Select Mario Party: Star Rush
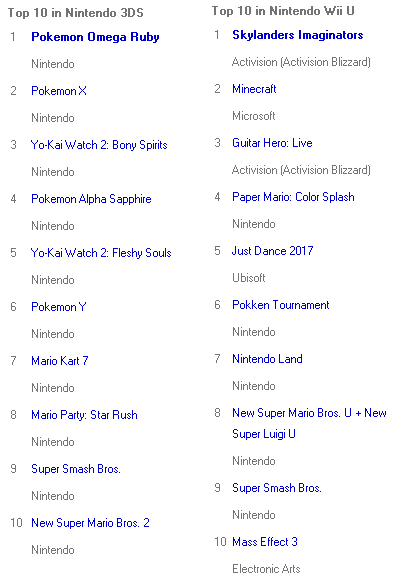419x588 pixels. [x=84, y=415]
